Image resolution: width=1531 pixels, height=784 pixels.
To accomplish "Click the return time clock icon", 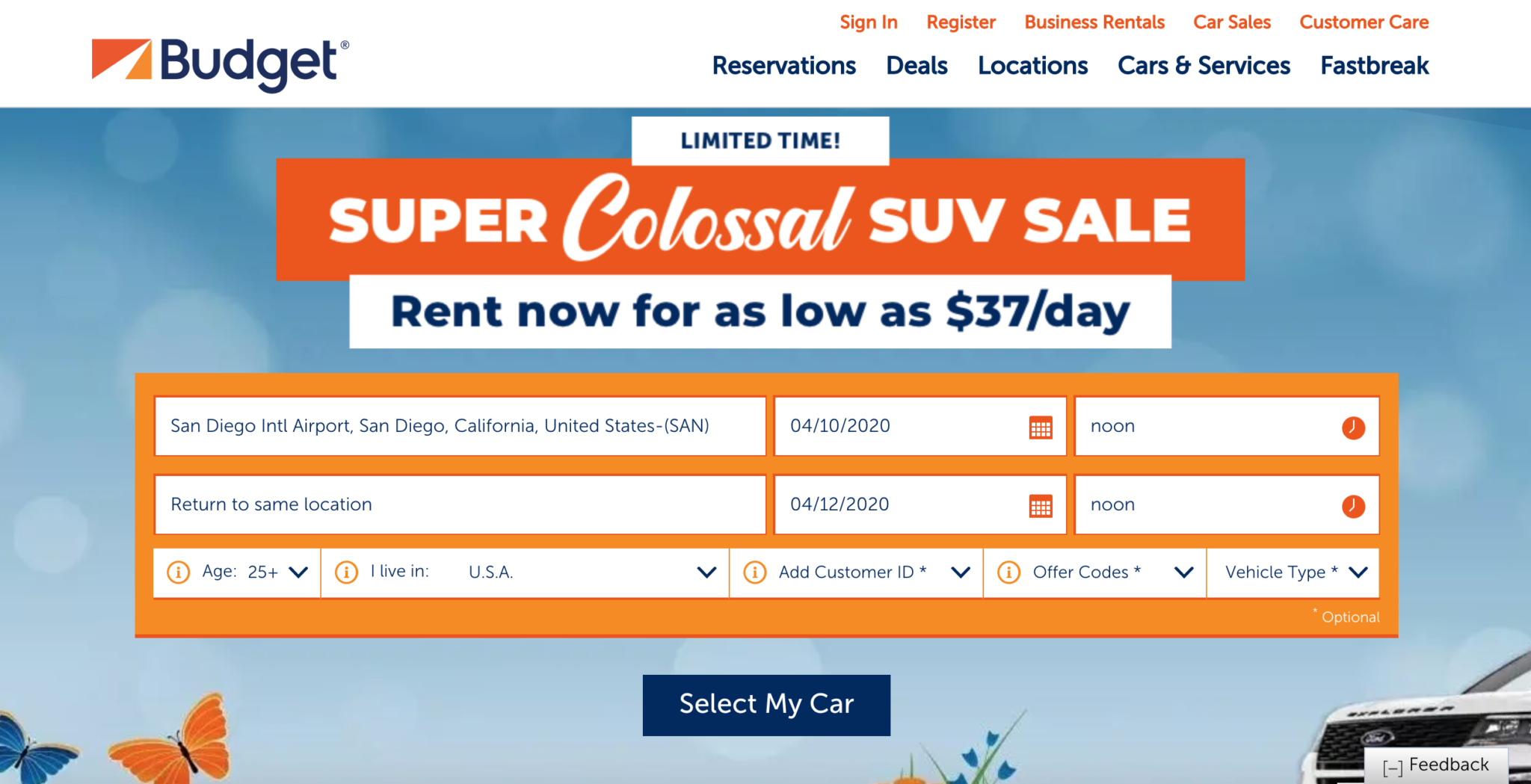I will click(1353, 506).
